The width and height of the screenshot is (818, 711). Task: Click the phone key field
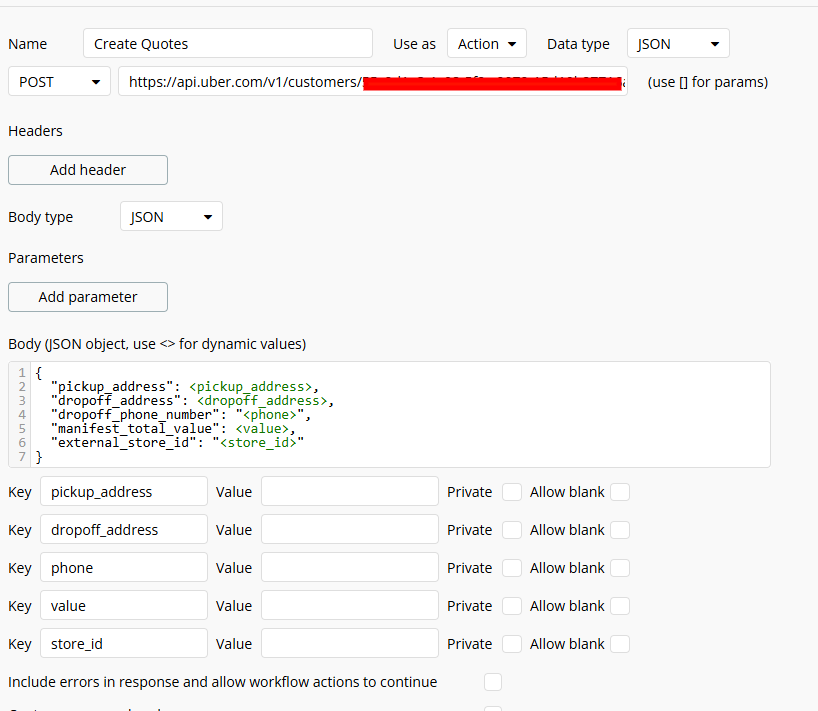(124, 568)
